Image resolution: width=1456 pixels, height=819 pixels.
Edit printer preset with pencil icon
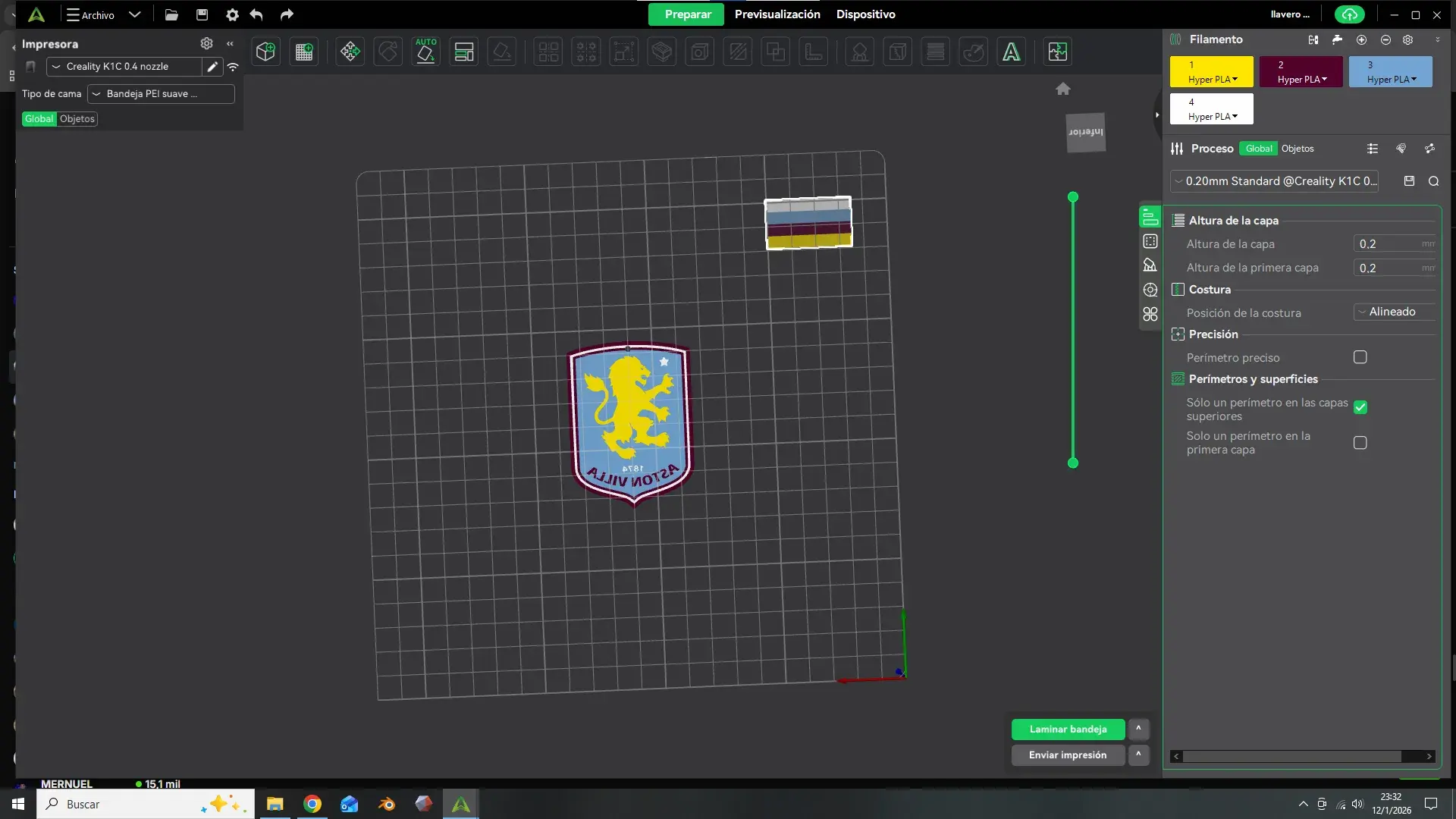click(x=212, y=67)
